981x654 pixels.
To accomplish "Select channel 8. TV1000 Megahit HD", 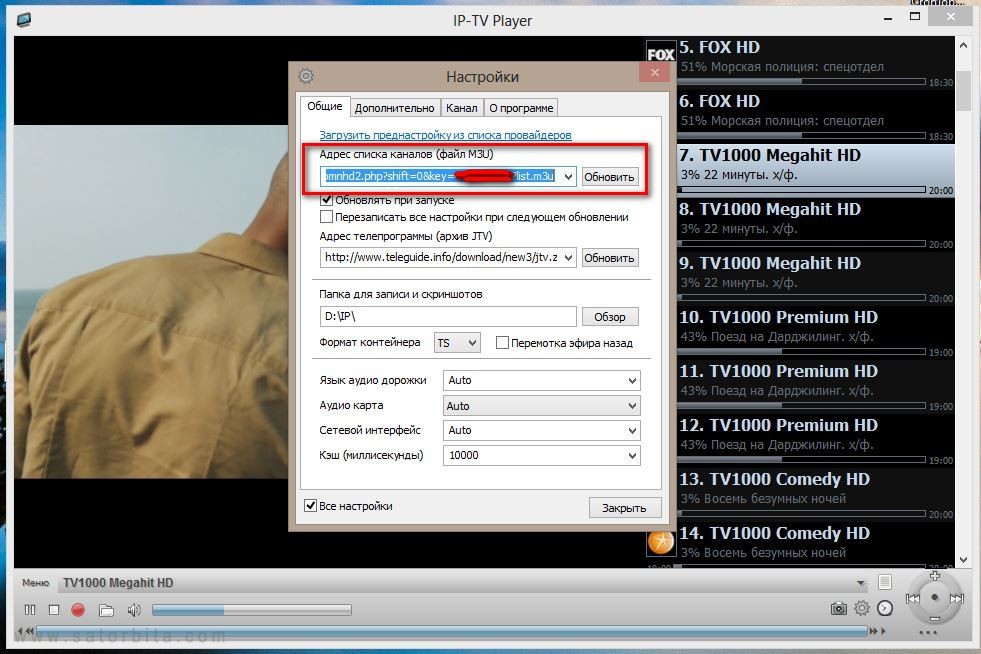I will pos(815,225).
